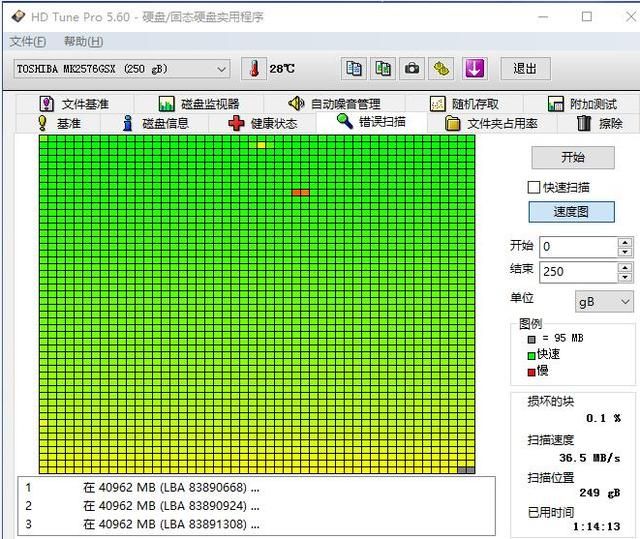
Task: Click the 1:14:13 elapsed time value
Action: coord(596,526)
